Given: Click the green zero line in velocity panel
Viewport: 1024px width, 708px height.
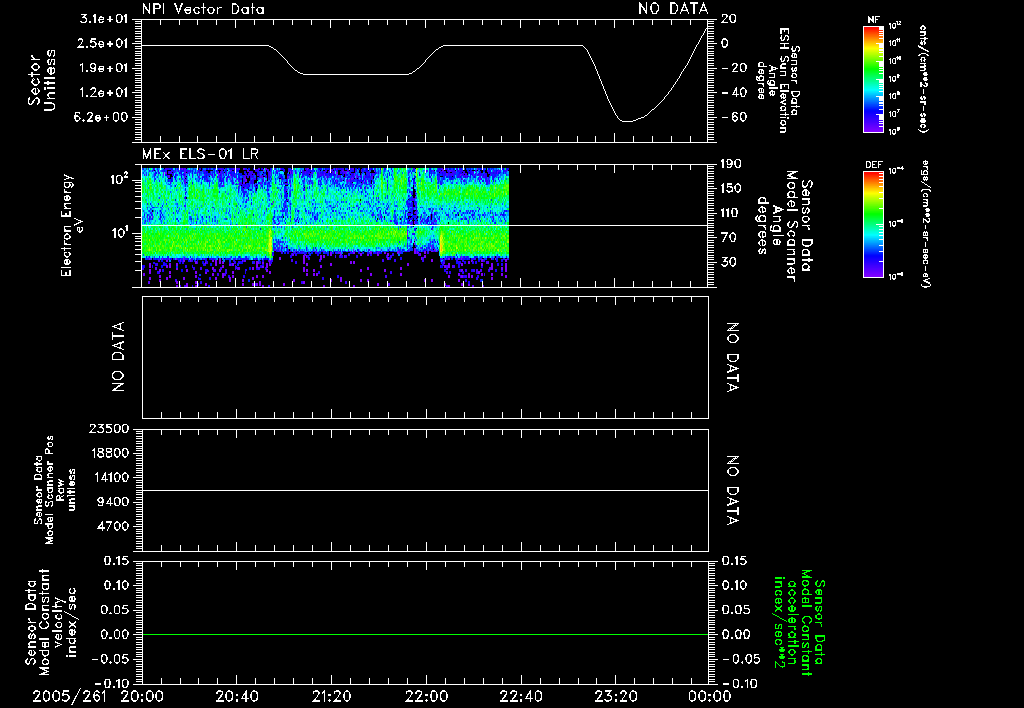Looking at the screenshot, I should (x=425, y=634).
